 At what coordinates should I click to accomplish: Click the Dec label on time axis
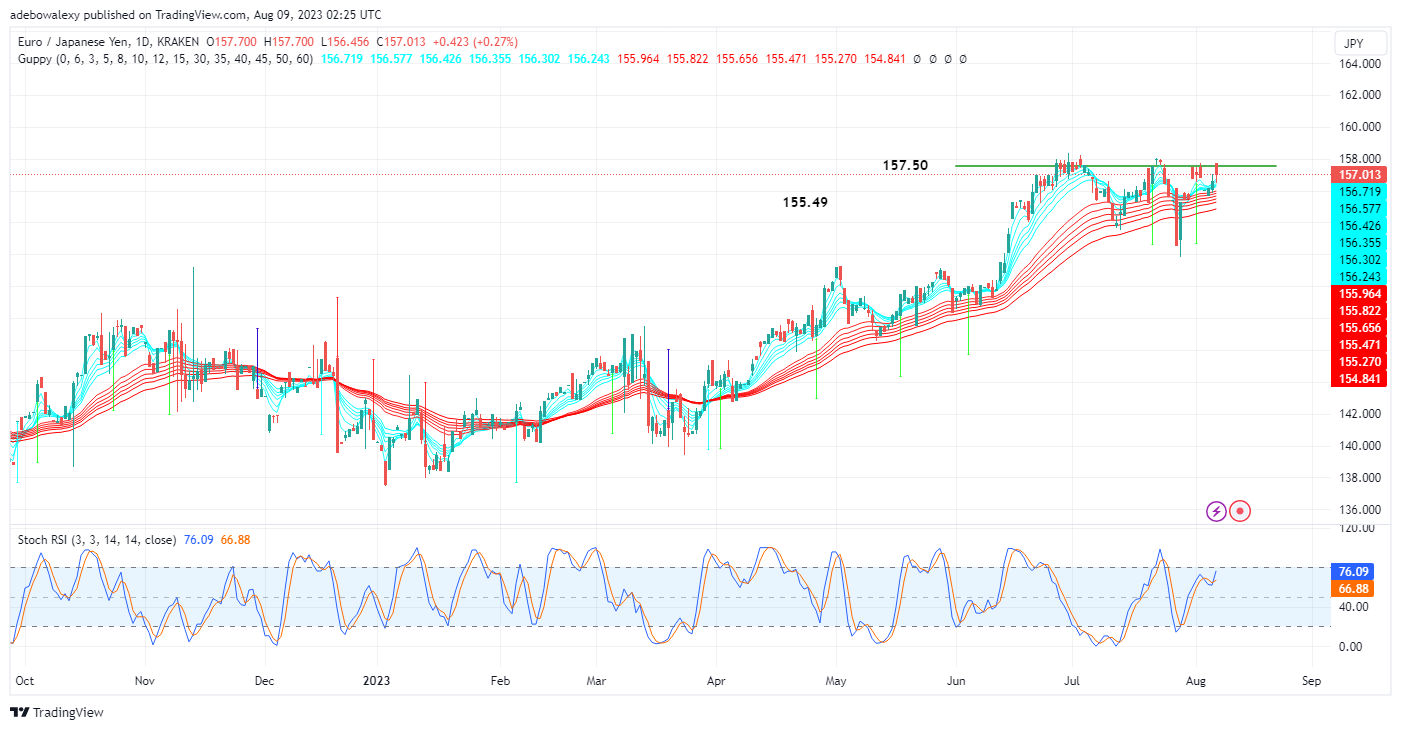click(x=265, y=681)
